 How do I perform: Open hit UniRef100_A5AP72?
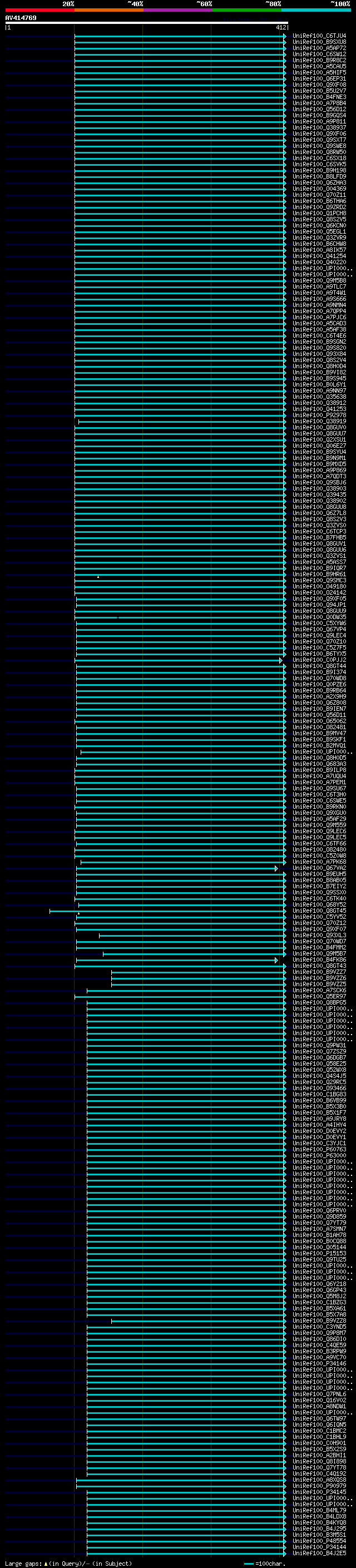click(x=319, y=48)
